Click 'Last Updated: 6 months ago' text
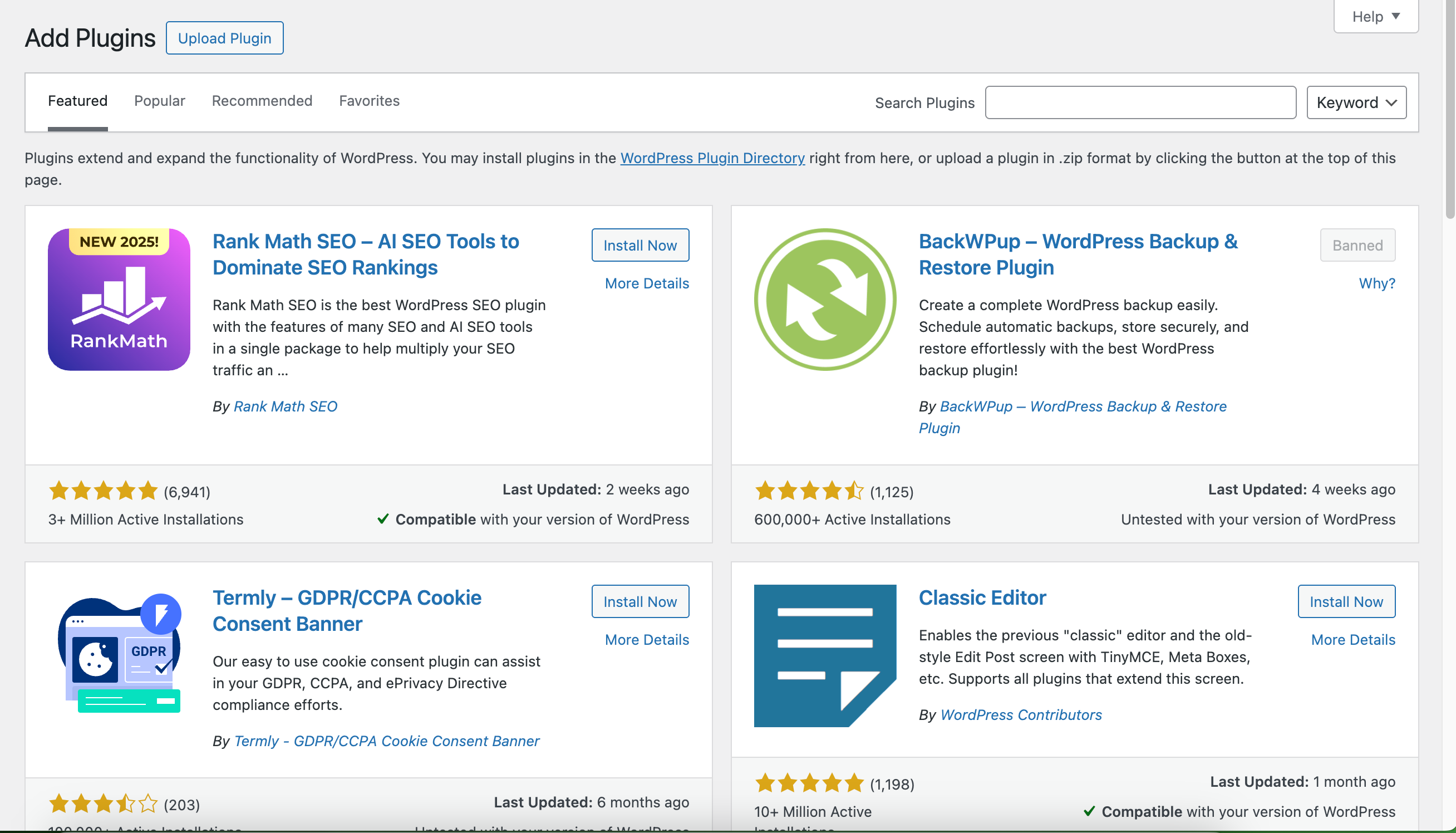 click(x=591, y=802)
